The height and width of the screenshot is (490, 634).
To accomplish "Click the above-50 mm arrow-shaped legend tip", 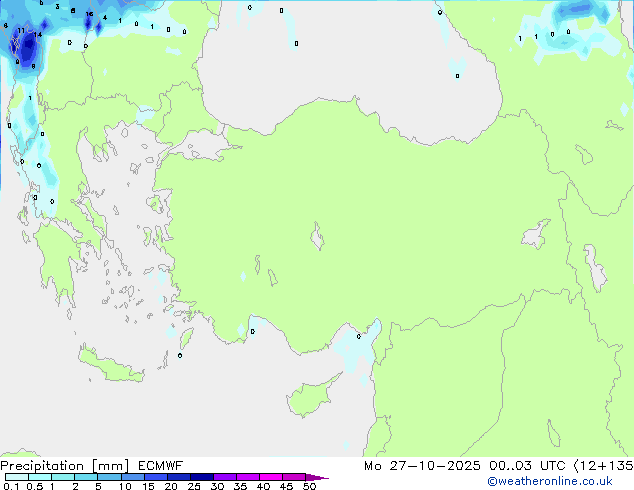I will 317,477.
